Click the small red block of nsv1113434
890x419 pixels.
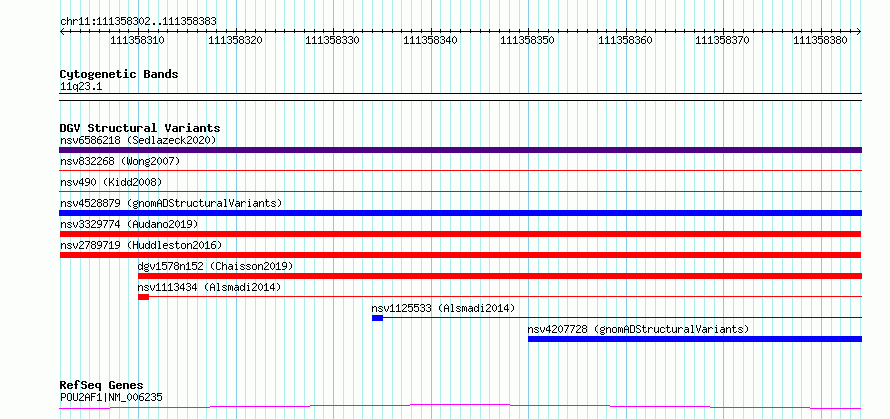point(143,297)
